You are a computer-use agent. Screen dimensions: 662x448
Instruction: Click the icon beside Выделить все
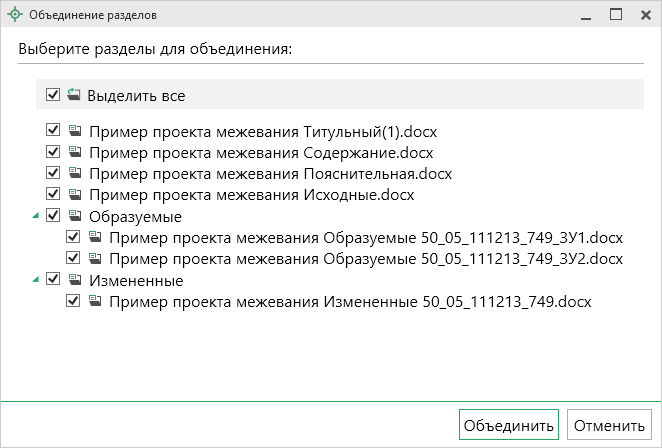(x=73, y=95)
